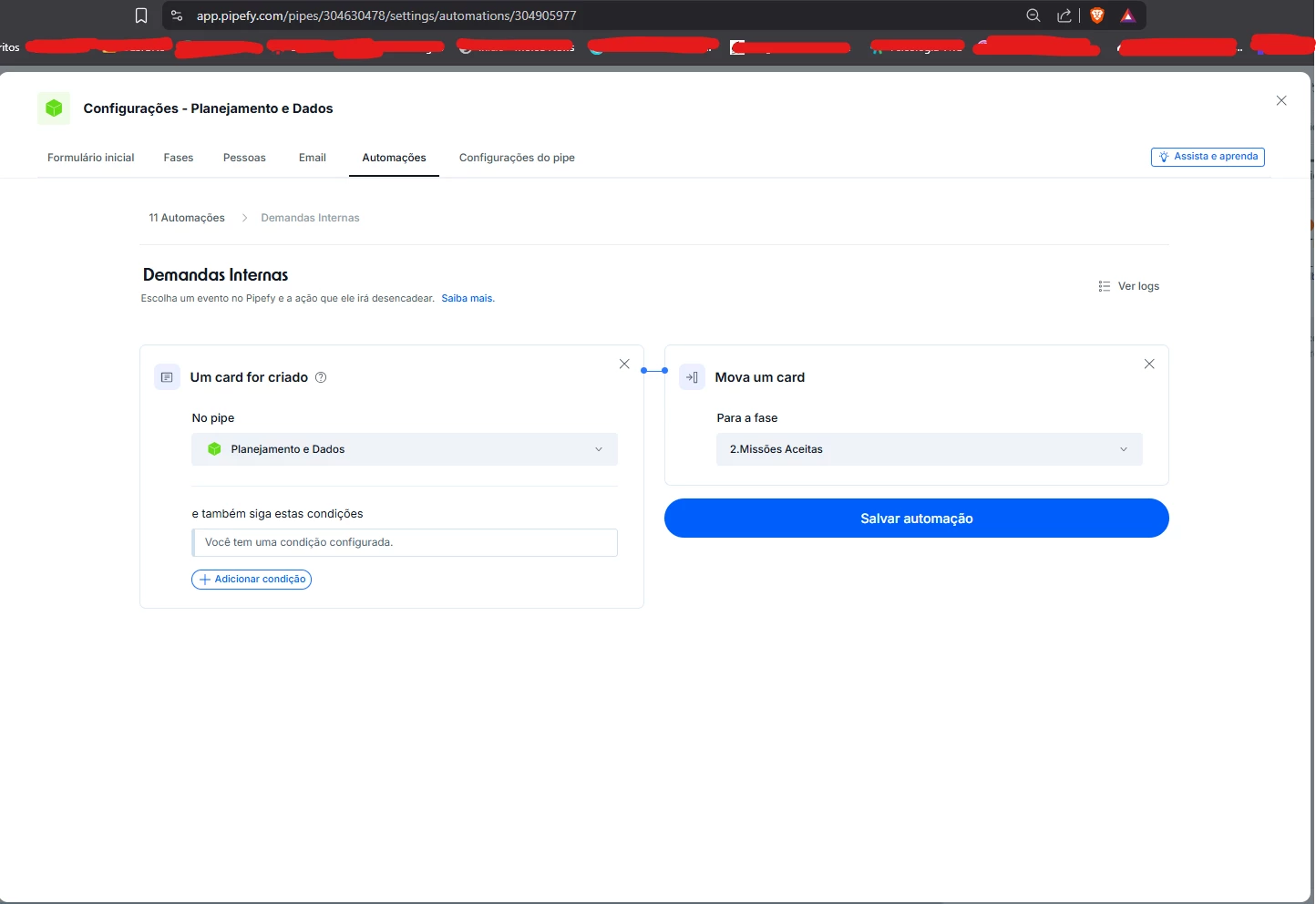
Task: Select the Automações tab
Action: [394, 158]
